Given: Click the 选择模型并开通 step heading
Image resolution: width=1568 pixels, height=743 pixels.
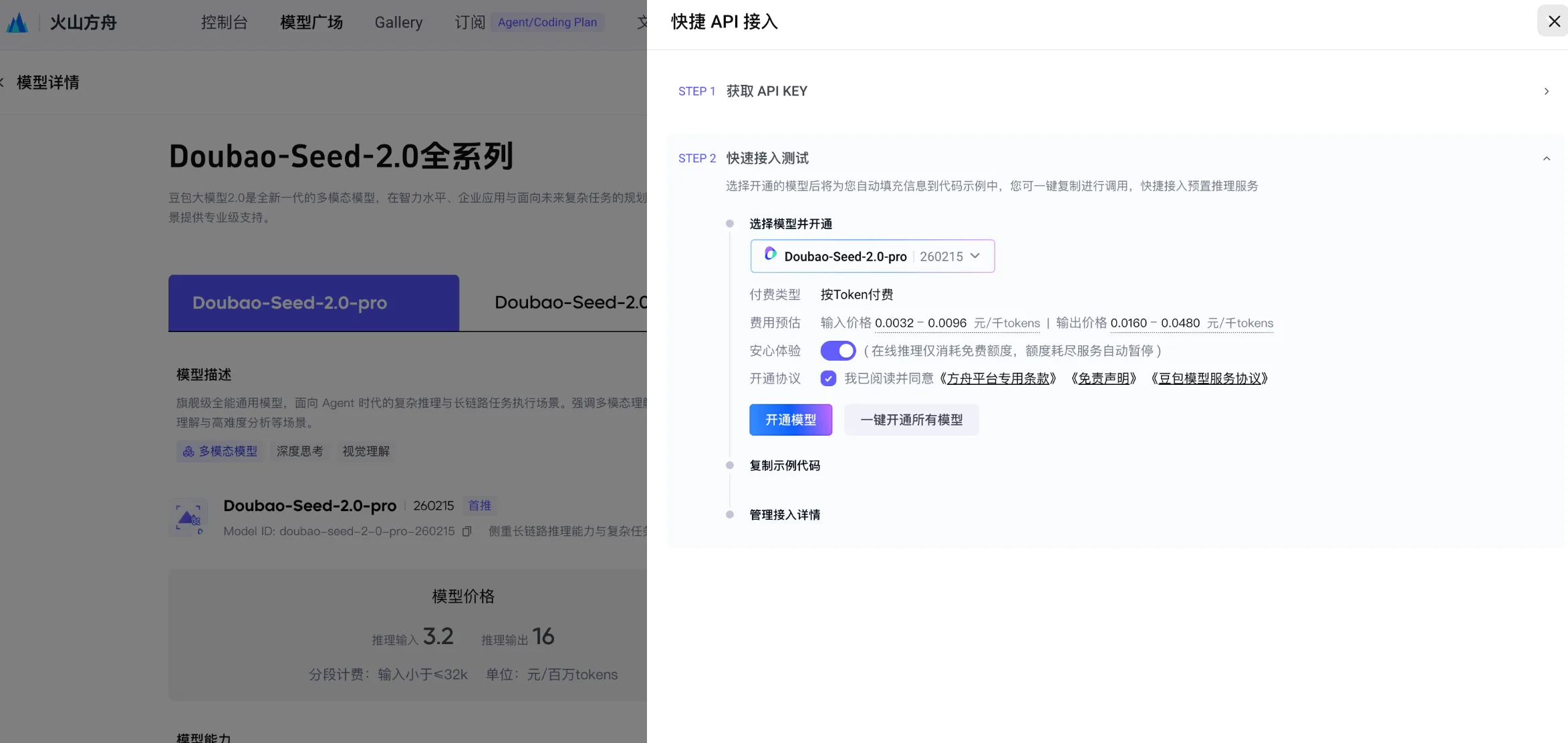Looking at the screenshot, I should [791, 224].
